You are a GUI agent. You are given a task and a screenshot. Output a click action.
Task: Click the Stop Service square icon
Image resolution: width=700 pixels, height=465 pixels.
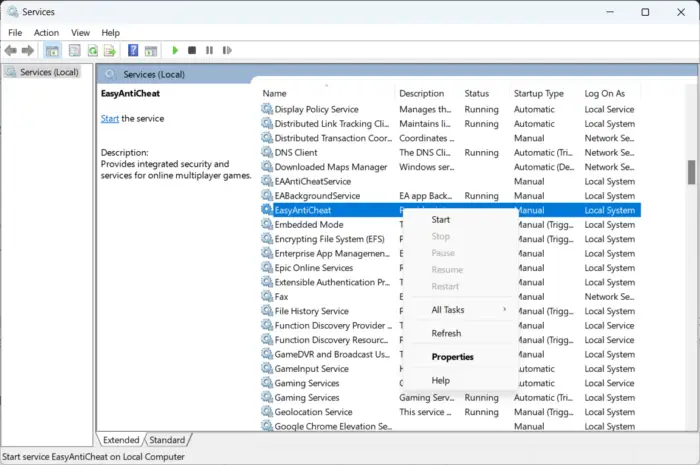click(x=192, y=50)
